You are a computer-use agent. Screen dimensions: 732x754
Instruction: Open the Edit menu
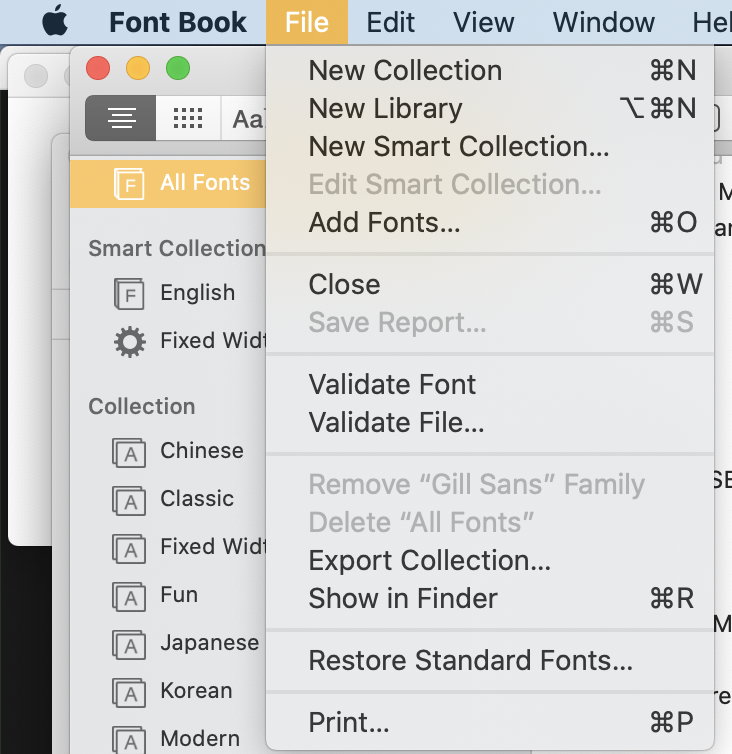point(391,22)
